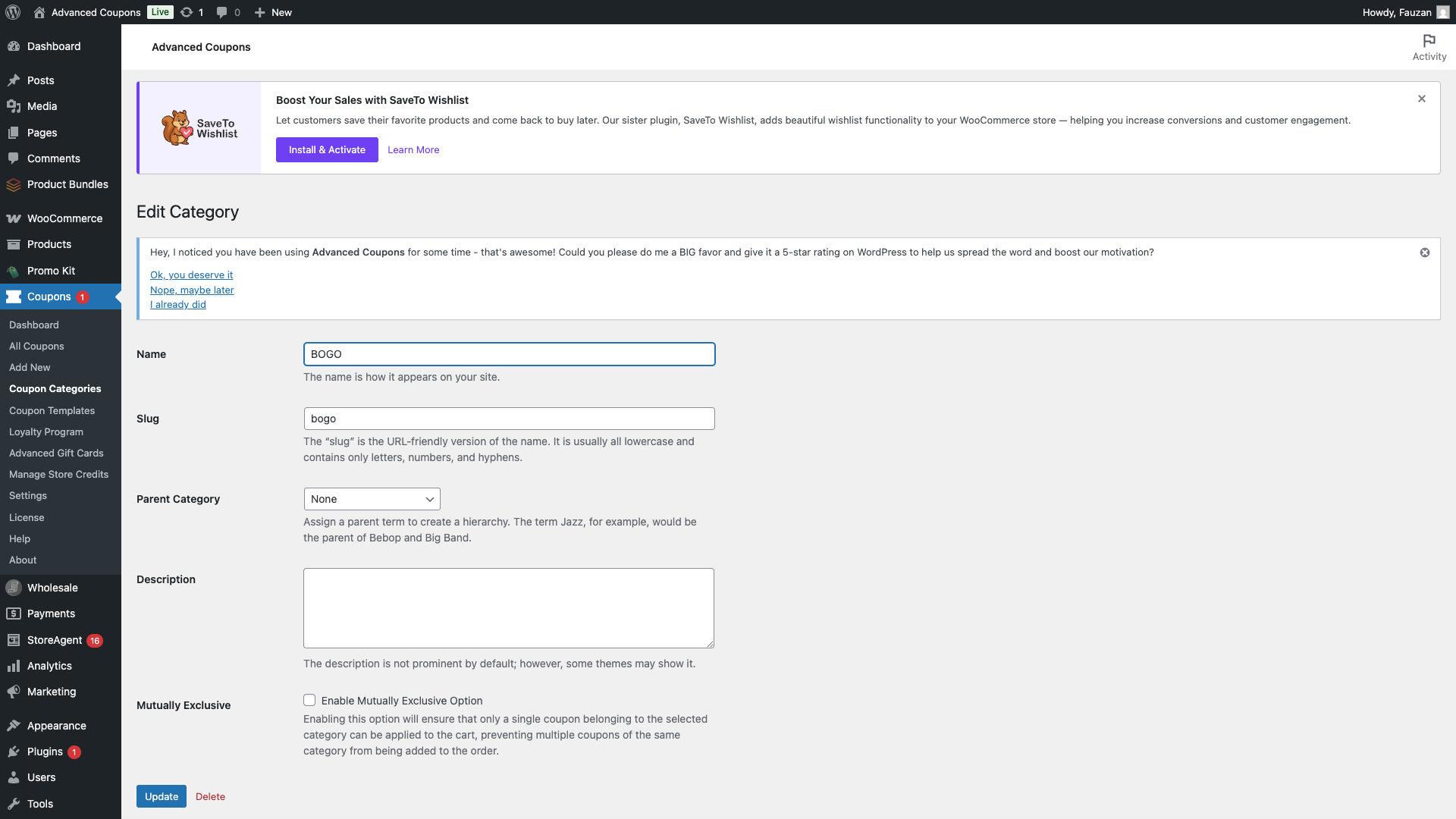1456x819 pixels.
Task: Click into the Slug text field
Action: tap(509, 419)
